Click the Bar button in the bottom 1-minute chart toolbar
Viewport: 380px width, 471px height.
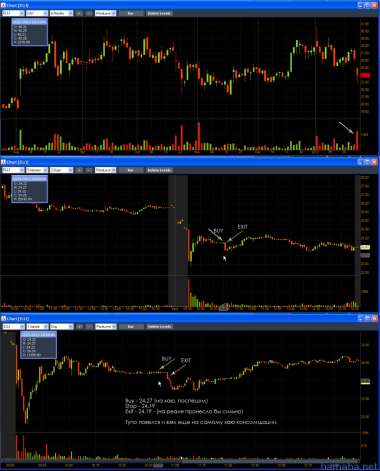pos(131,327)
